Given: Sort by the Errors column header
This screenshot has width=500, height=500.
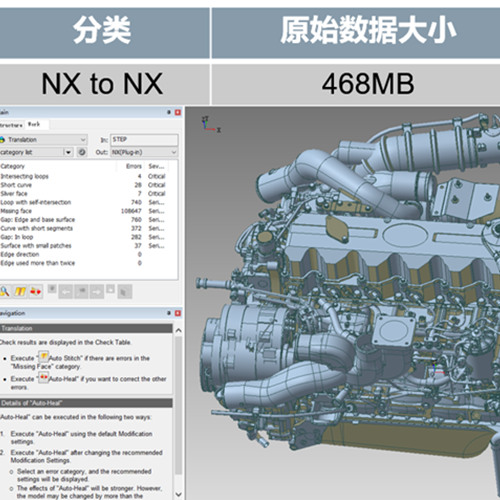Looking at the screenshot, I should point(134,166).
